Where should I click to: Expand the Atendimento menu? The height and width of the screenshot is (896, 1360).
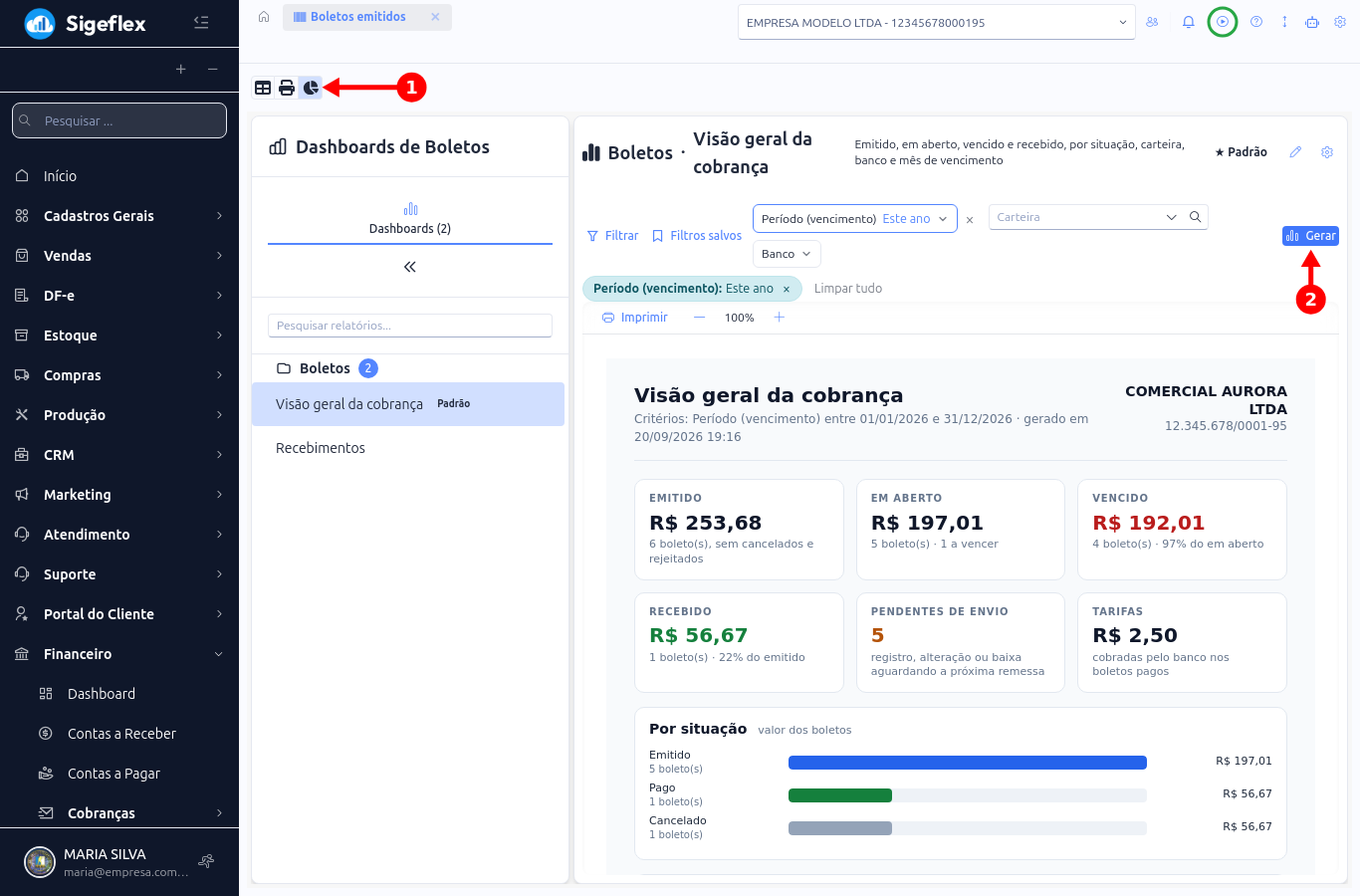[x=119, y=535]
